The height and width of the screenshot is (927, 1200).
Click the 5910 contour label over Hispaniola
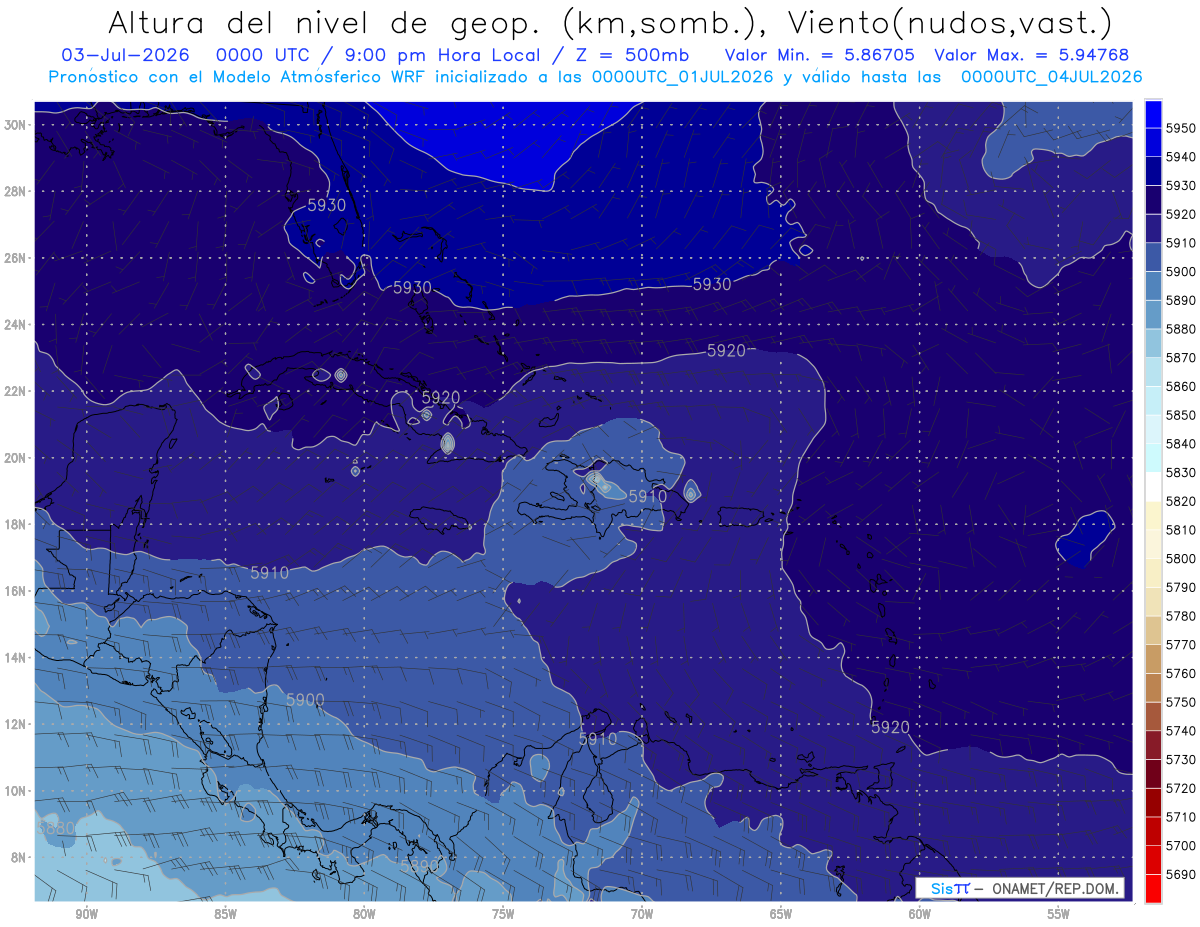[647, 496]
